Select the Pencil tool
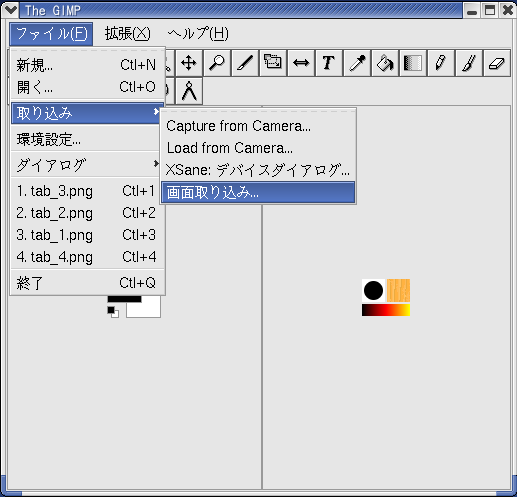517x497 pixels. pos(441,63)
